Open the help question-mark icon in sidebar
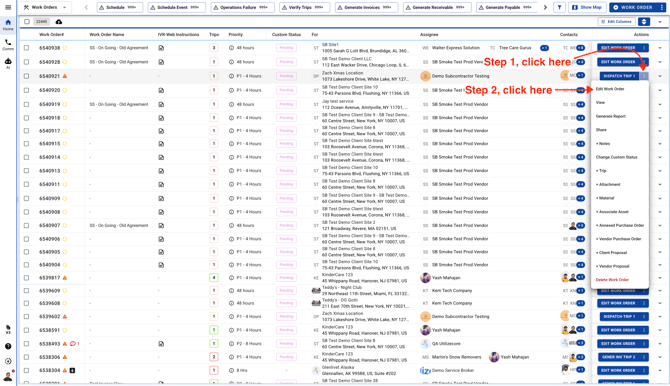Viewport: 670px width, 386px height. click(x=8, y=346)
